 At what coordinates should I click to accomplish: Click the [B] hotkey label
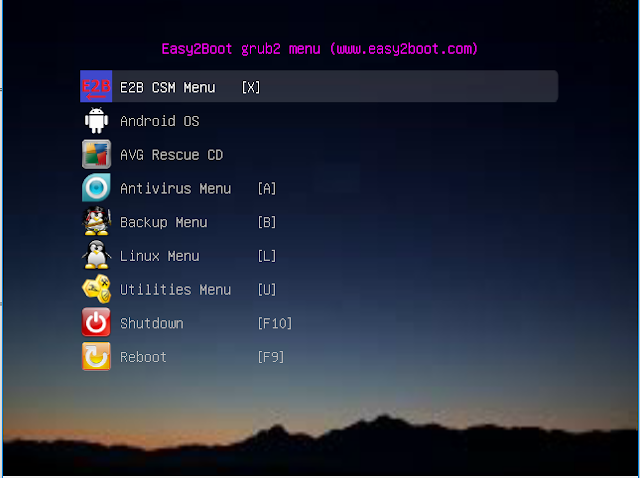[x=267, y=222]
